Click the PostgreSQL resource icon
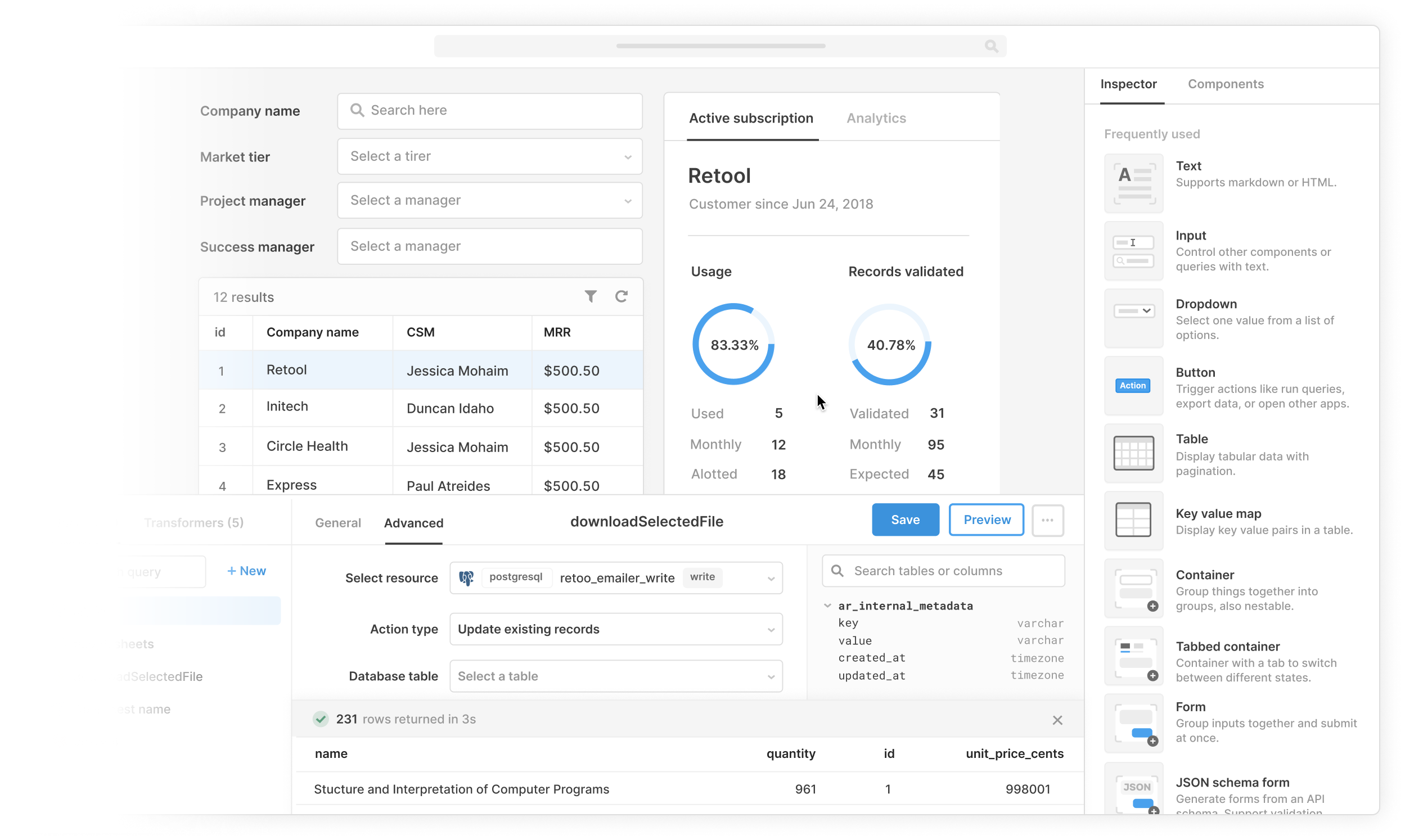This screenshot has width=1405, height=840. 466,577
